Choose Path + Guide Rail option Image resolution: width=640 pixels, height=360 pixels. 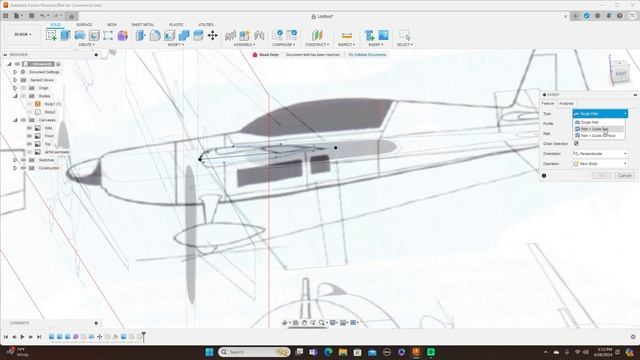click(599, 129)
